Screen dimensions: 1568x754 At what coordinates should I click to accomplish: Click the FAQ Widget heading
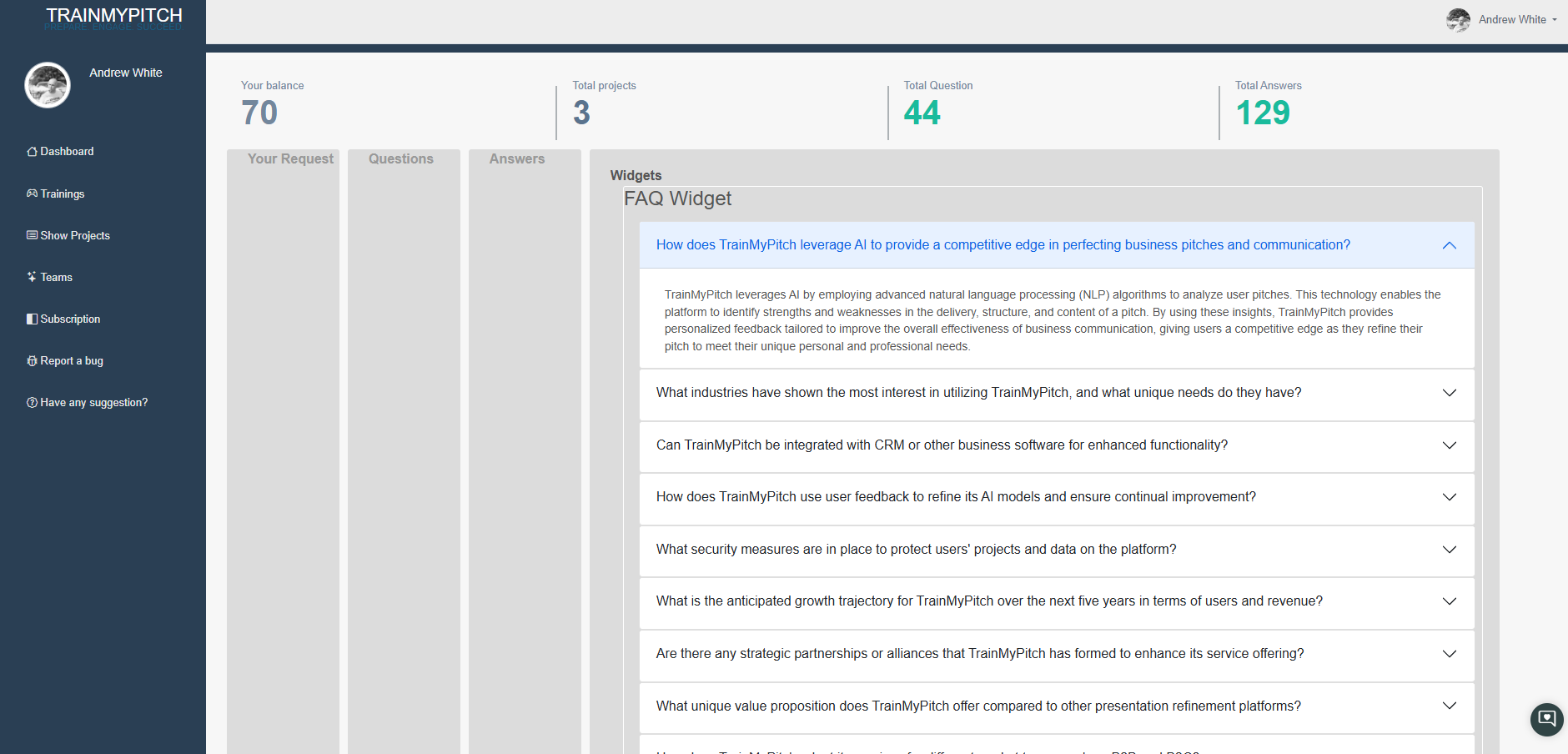click(677, 199)
